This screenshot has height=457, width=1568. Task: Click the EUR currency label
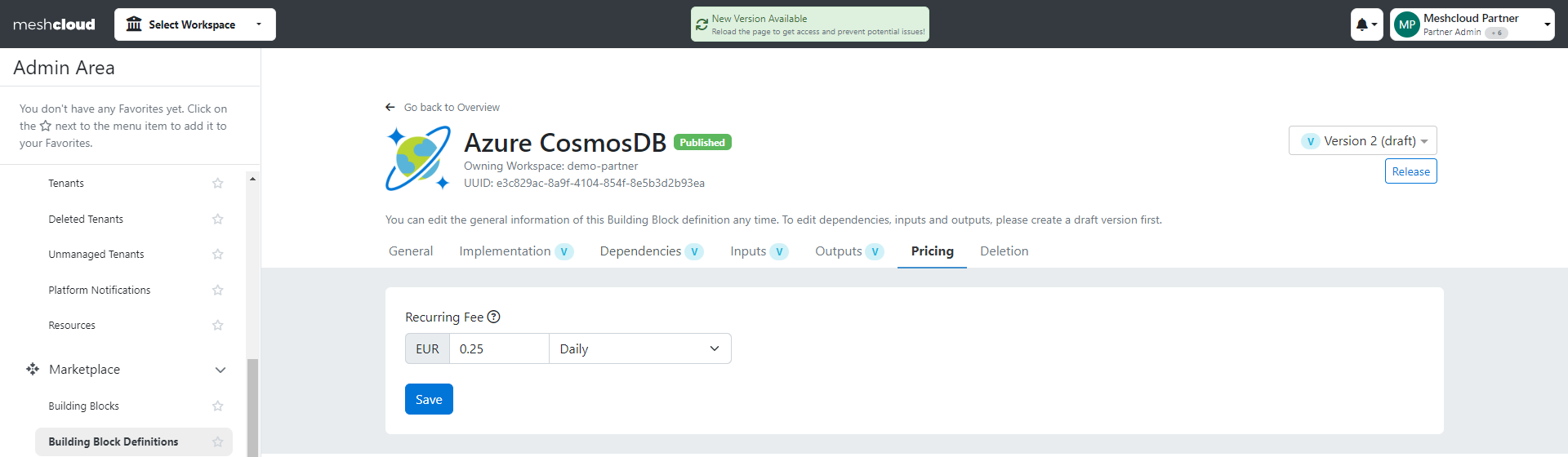[427, 348]
